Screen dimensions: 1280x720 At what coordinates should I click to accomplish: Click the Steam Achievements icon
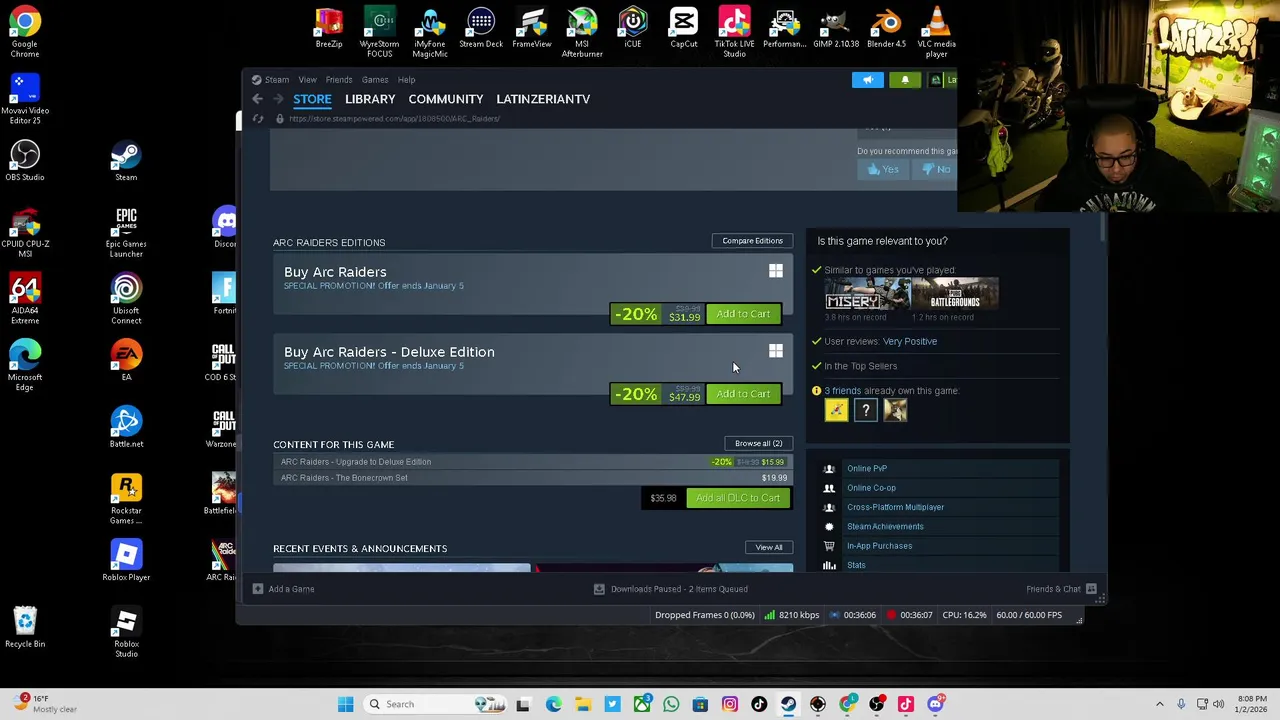pos(829,526)
